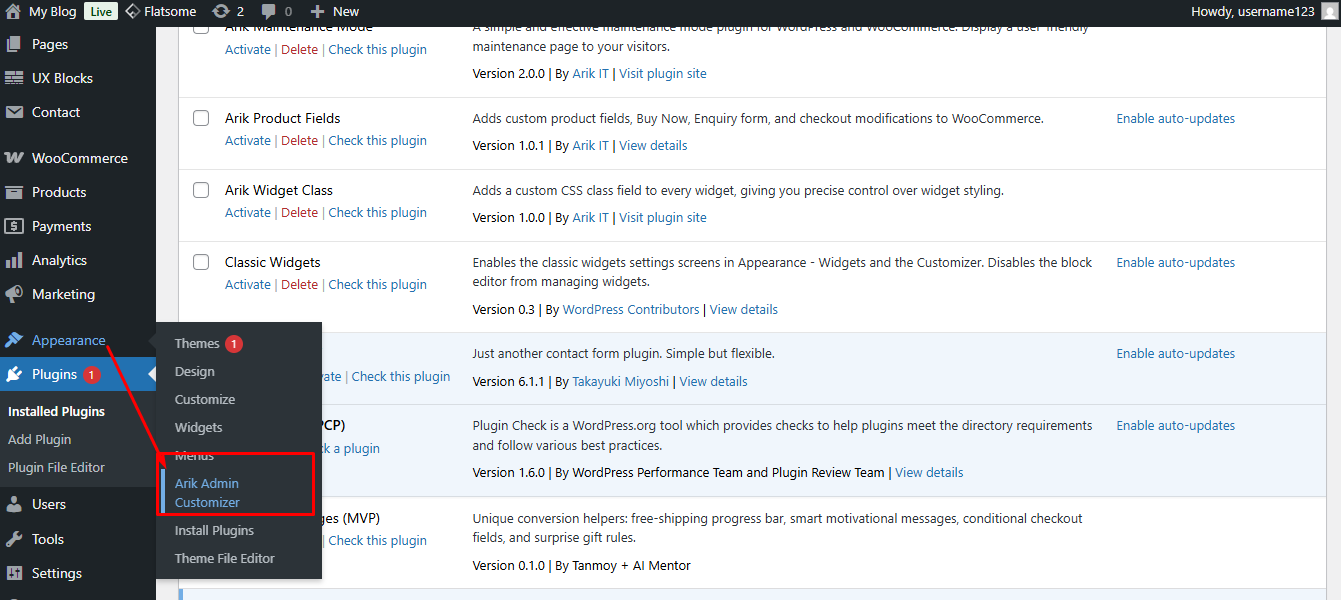
Task: Click the Arik Product Fields plugin title
Action: (283, 118)
